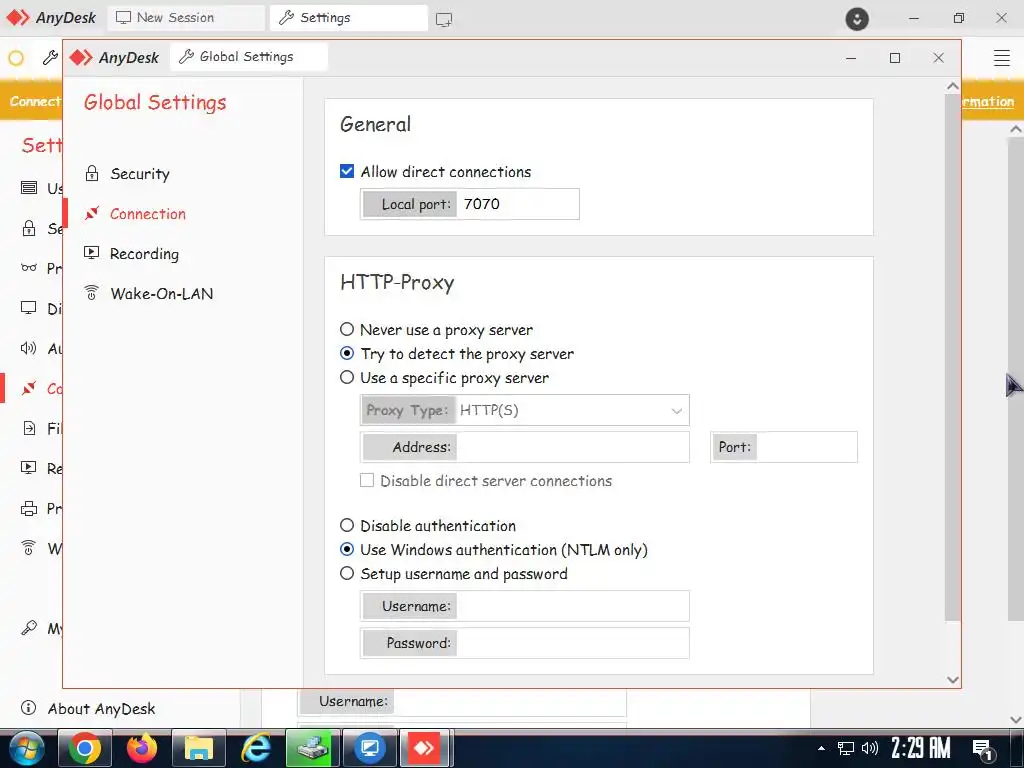
Task: Select Try to detect the proxy server
Action: [347, 353]
